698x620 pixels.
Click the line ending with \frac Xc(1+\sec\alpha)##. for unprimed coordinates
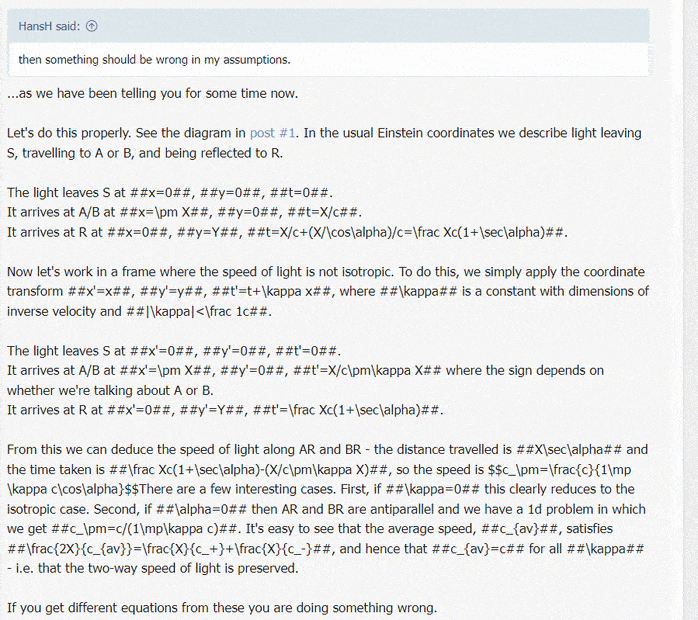click(287, 232)
